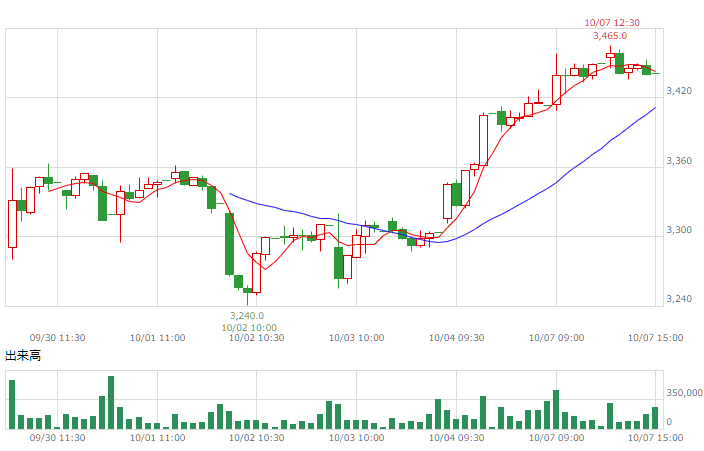704x451 pixels.
Task: Click 10/01 11:00 under the price chart
Action: pyautogui.click(x=157, y=338)
